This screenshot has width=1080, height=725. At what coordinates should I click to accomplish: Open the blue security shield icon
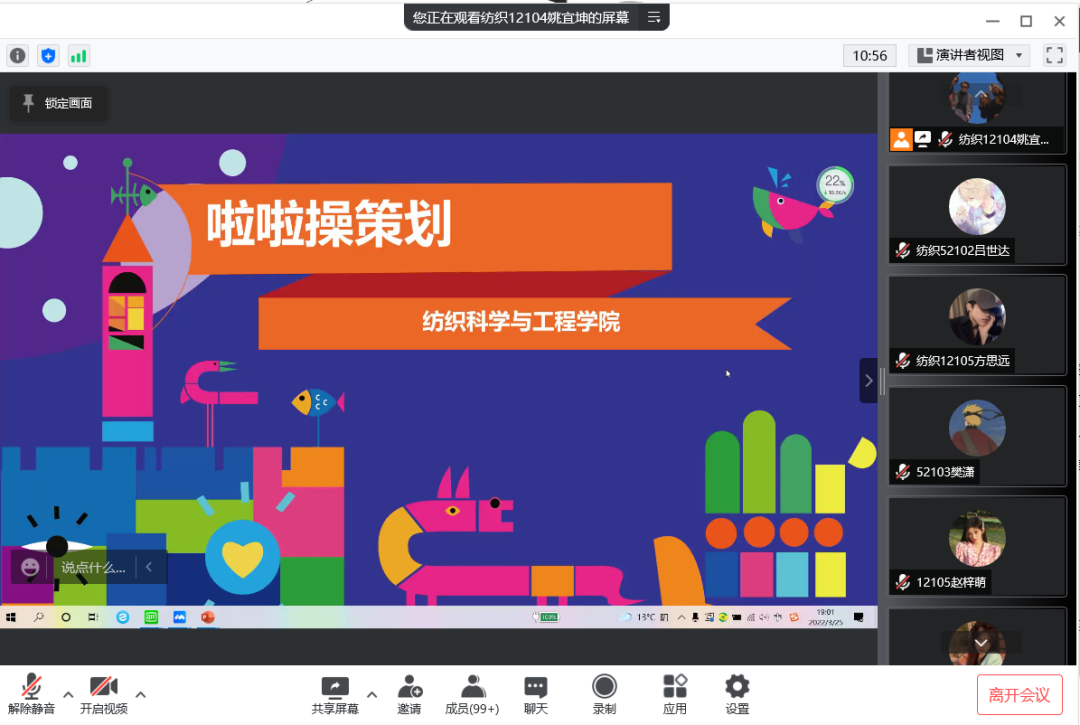pos(48,56)
